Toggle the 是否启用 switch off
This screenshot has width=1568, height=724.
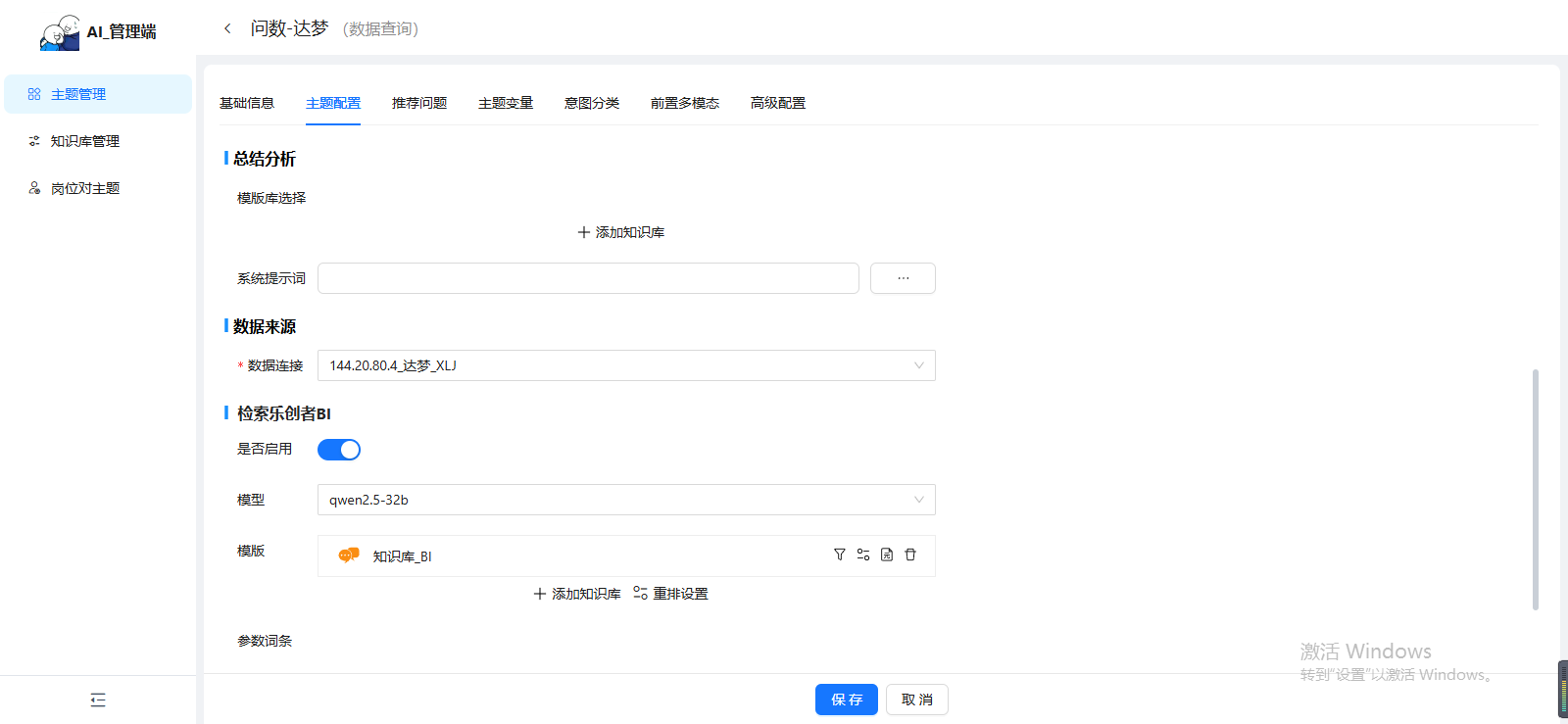[339, 450]
